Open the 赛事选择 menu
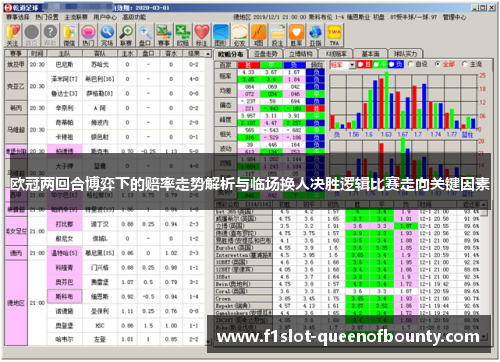Image resolution: width=500 pixels, height=362 pixels. [18, 17]
